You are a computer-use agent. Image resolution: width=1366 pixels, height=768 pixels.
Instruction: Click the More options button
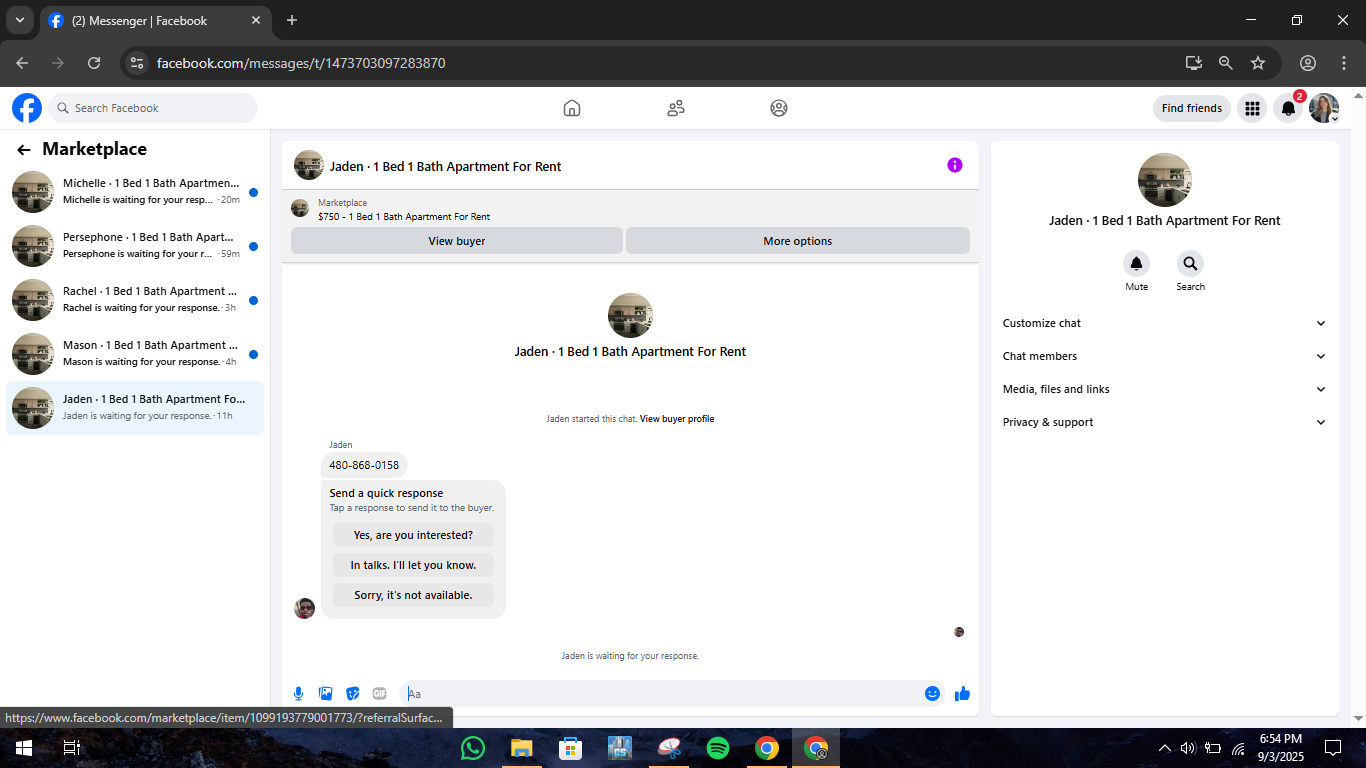coord(798,241)
